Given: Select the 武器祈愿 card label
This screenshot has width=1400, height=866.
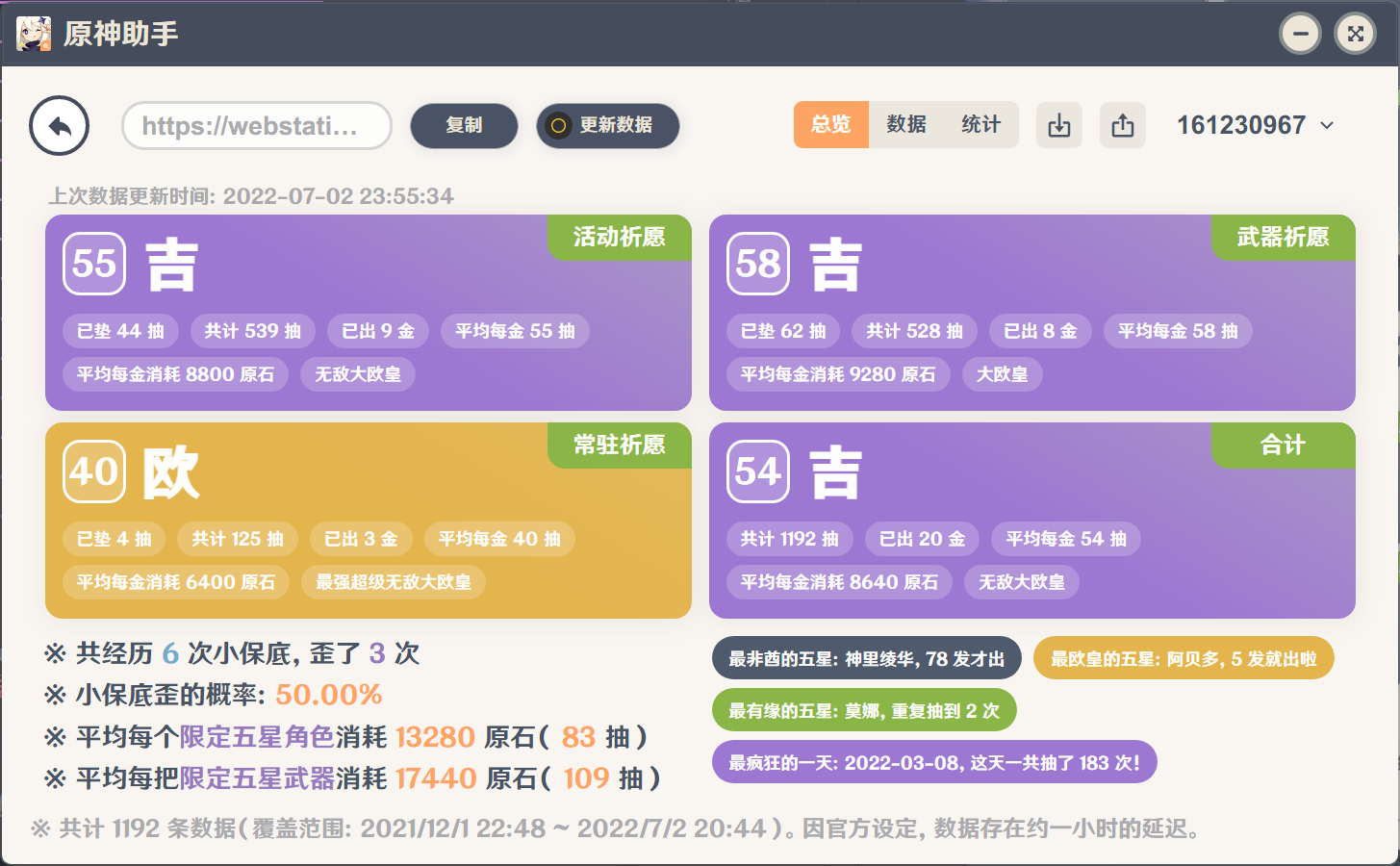Looking at the screenshot, I should point(1283,237).
